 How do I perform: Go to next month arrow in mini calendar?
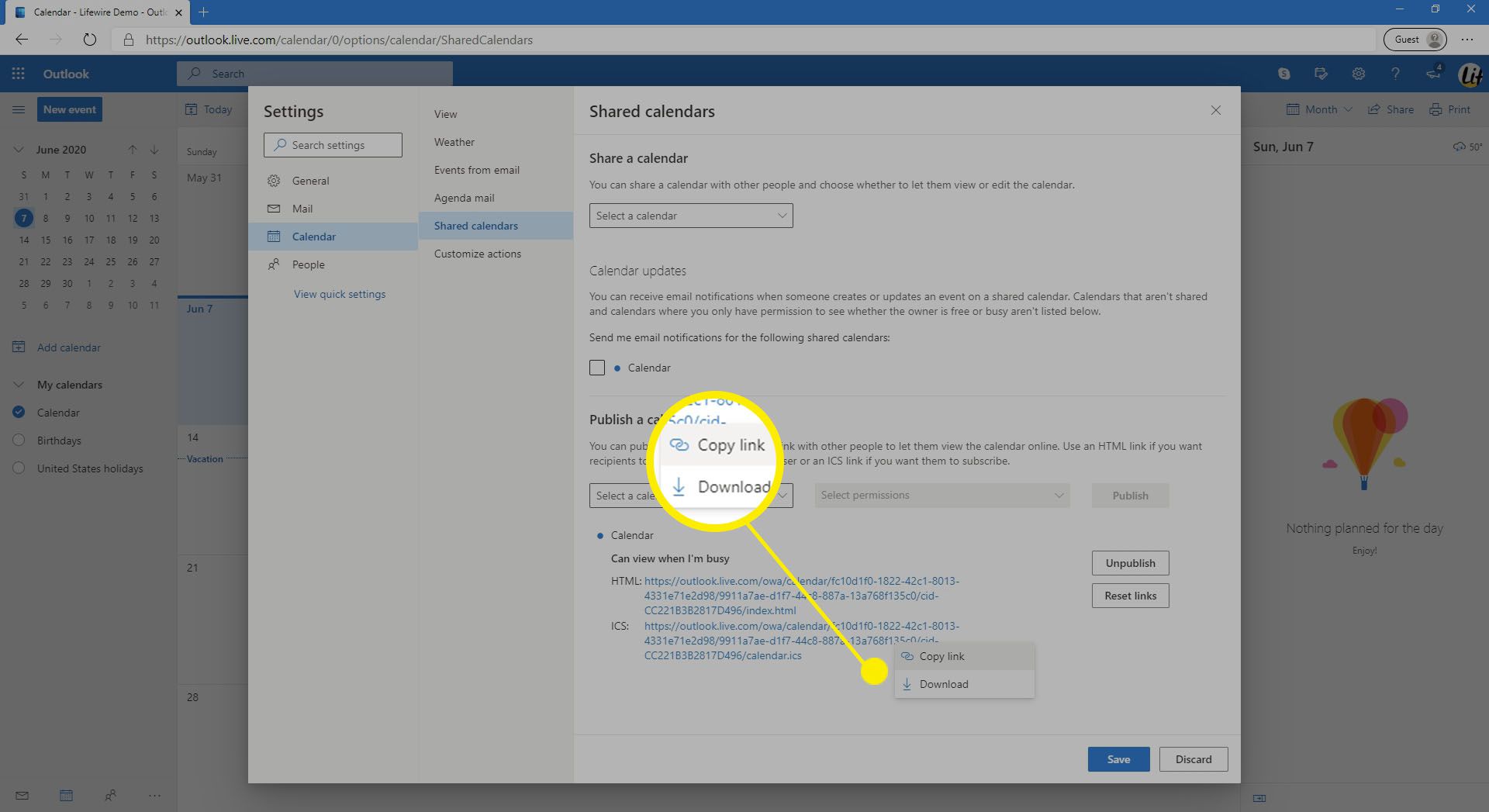click(154, 150)
